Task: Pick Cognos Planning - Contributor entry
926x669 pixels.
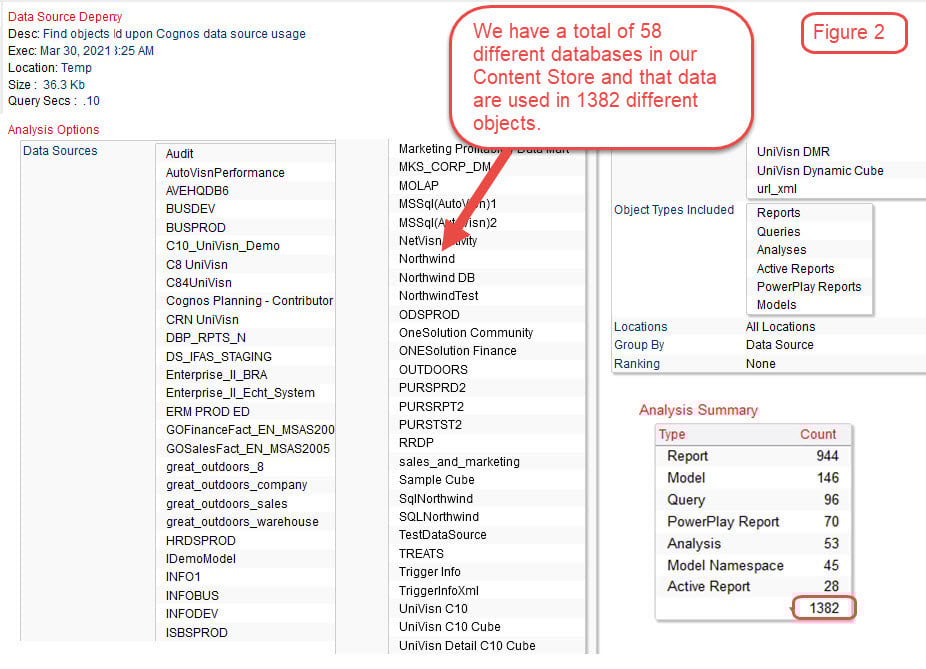Action: [249, 301]
